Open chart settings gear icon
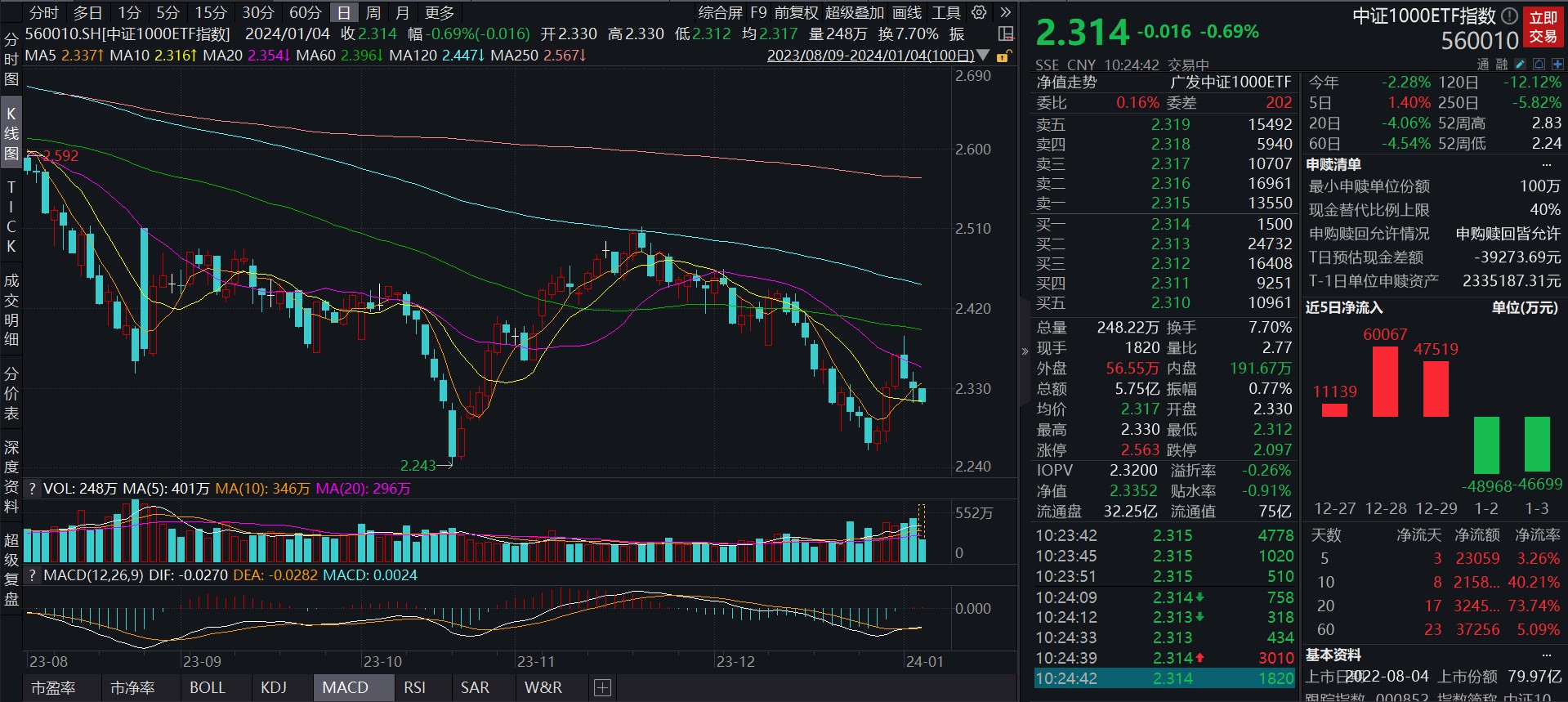This screenshot has width=1568, height=702. [x=979, y=12]
